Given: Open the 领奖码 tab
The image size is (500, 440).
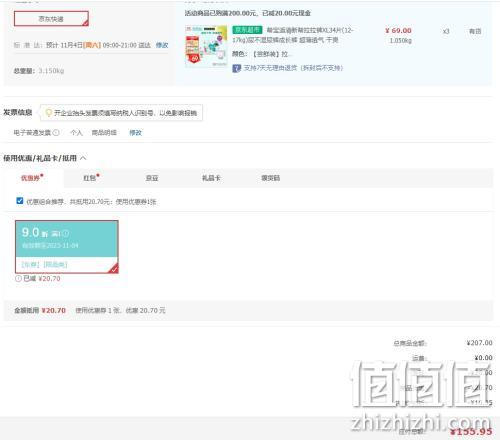Looking at the screenshot, I should point(270,178).
